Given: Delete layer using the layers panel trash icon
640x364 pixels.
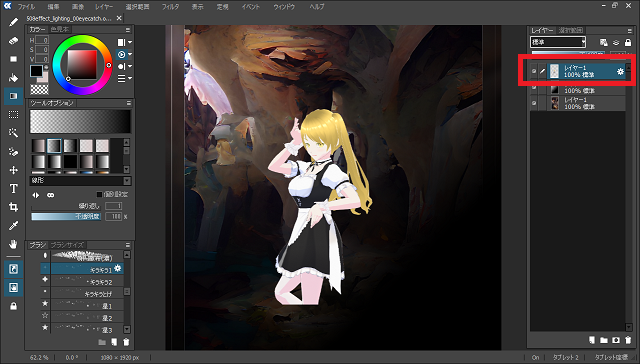Looking at the screenshot, I should [x=628, y=340].
